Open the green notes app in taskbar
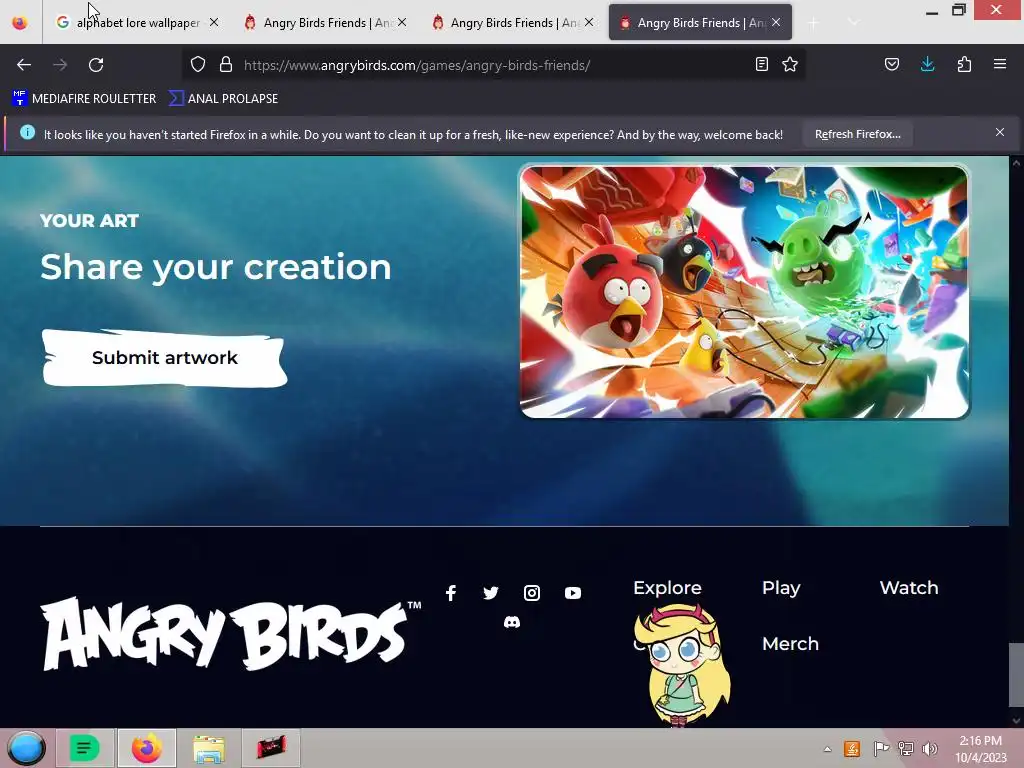This screenshot has height=768, width=1024. click(x=84, y=748)
